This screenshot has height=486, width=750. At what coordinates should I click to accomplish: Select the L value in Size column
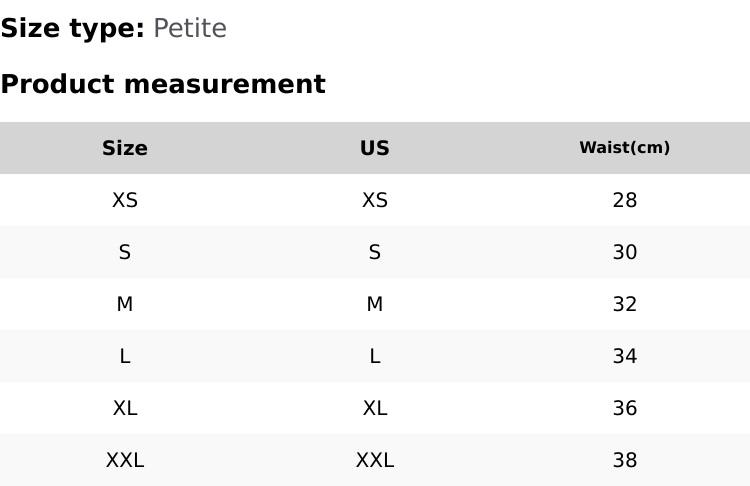125,356
